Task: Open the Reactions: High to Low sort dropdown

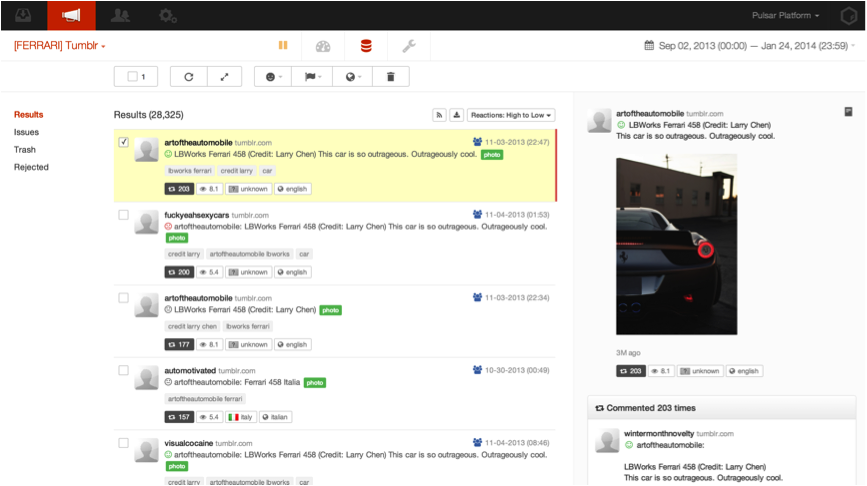Action: (511, 115)
